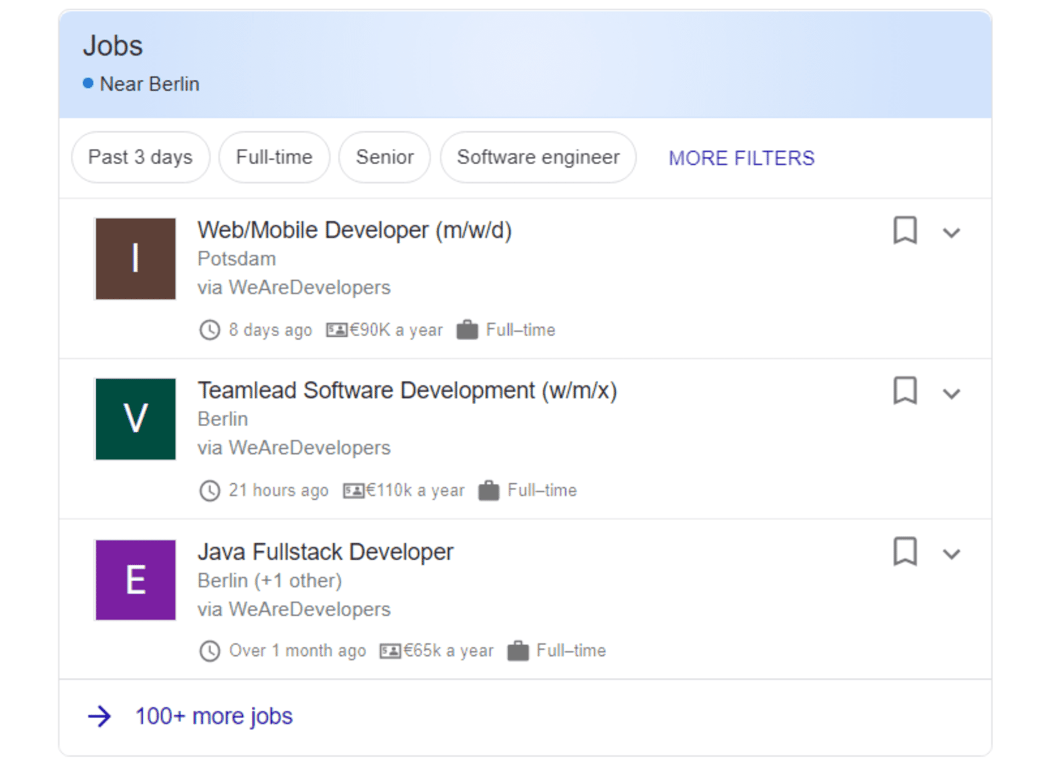Click the briefcase icon in the Java Fullstack row
The height and width of the screenshot is (768, 1052).
pyautogui.click(x=518, y=651)
